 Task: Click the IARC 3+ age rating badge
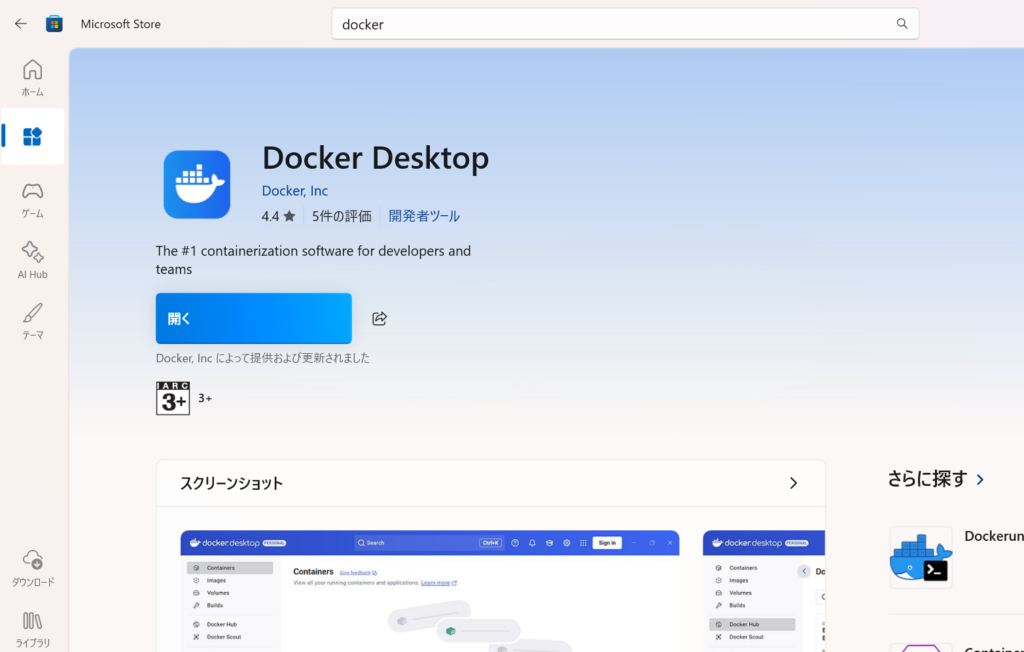[x=173, y=398]
